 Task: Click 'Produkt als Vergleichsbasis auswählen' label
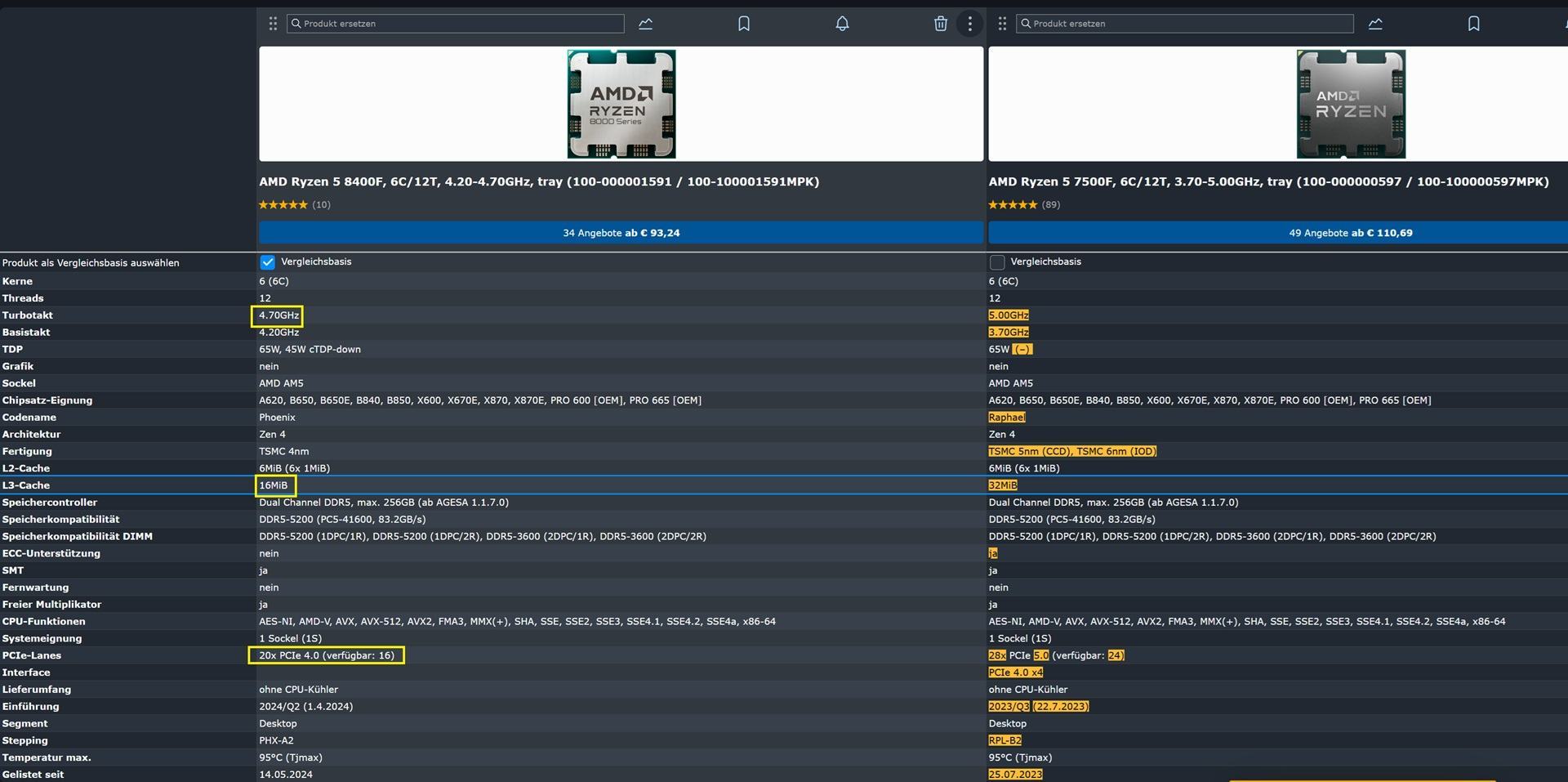point(91,262)
